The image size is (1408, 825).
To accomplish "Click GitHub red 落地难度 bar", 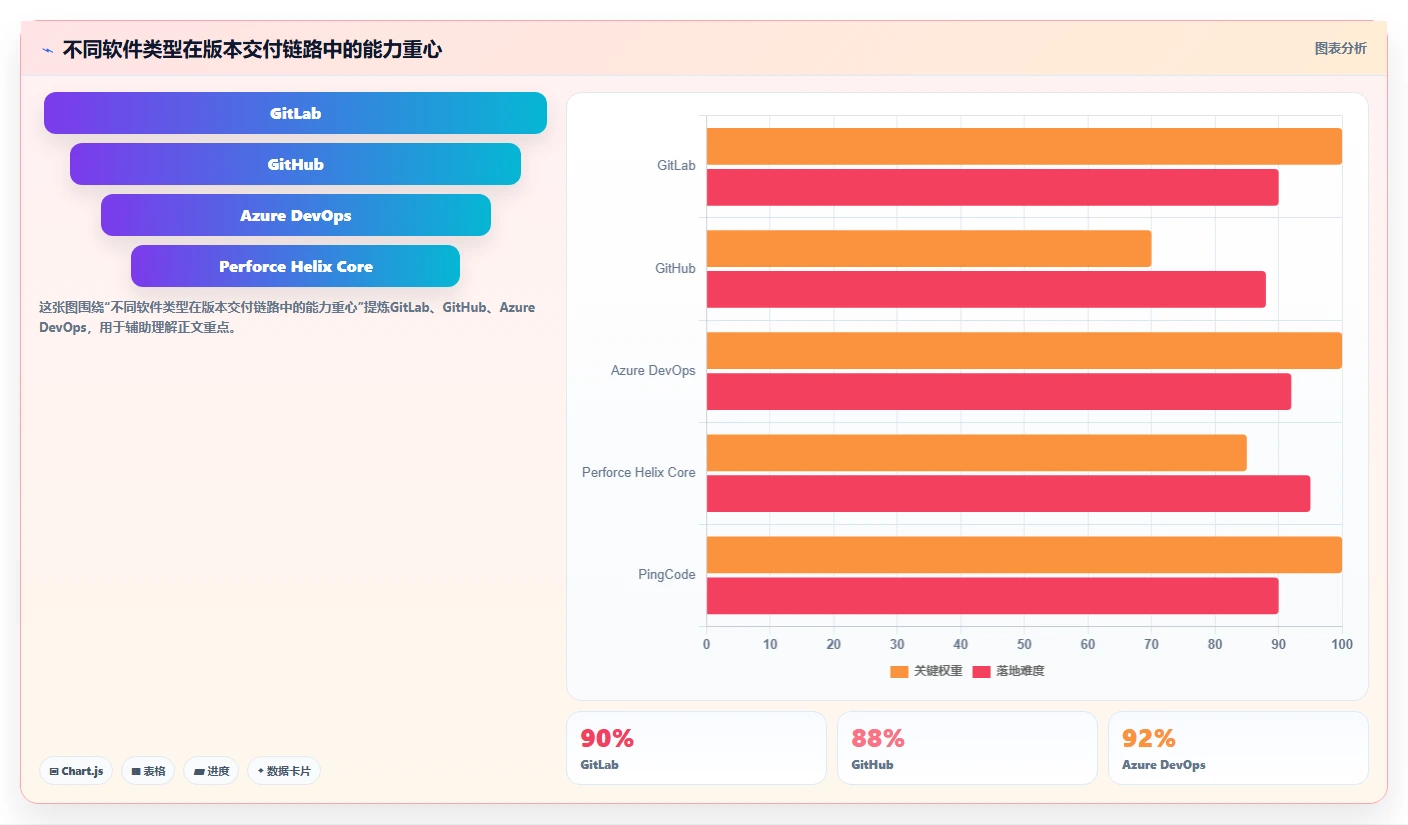I will (986, 289).
